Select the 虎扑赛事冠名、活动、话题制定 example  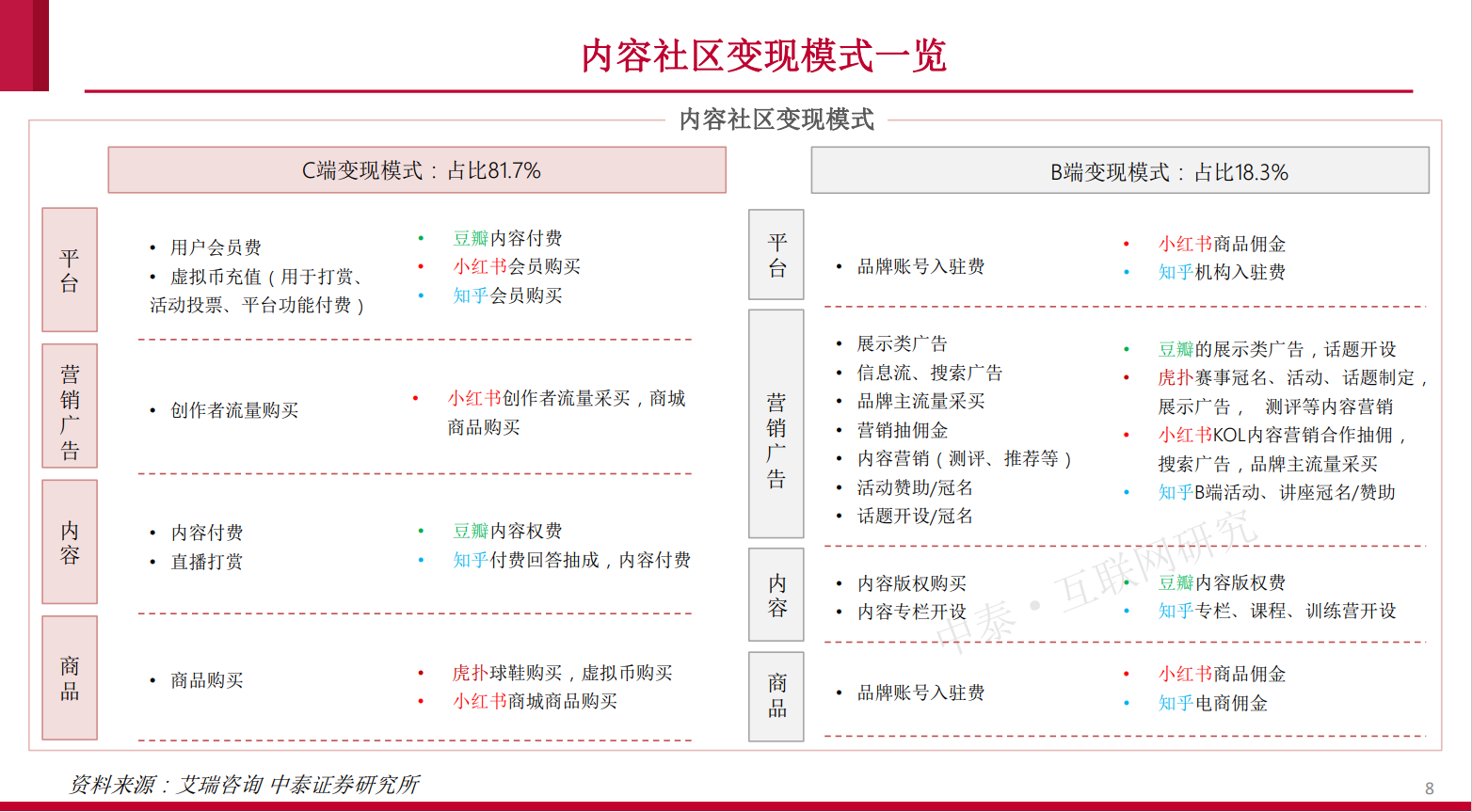tap(1294, 391)
